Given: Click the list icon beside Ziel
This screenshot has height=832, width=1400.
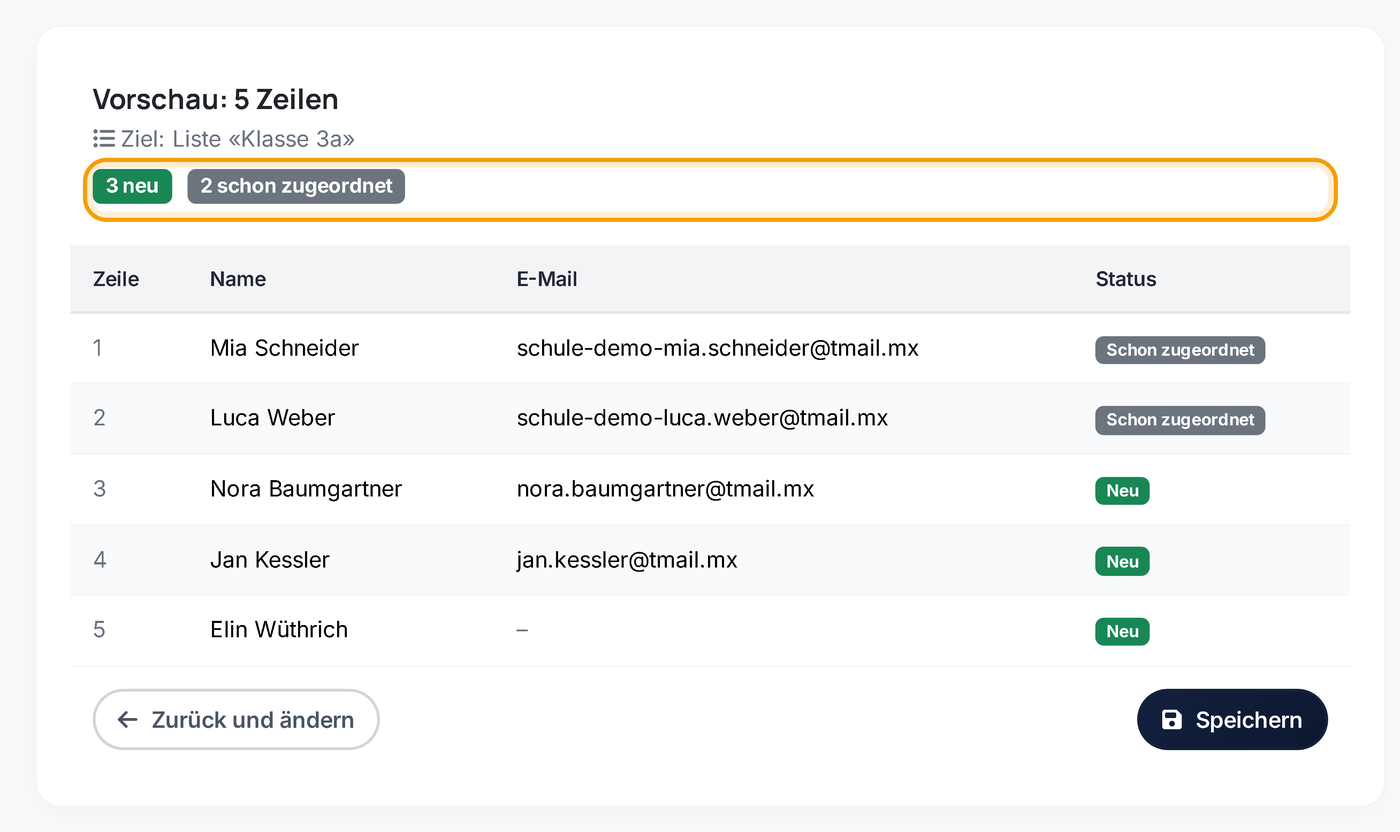Looking at the screenshot, I should (103, 138).
